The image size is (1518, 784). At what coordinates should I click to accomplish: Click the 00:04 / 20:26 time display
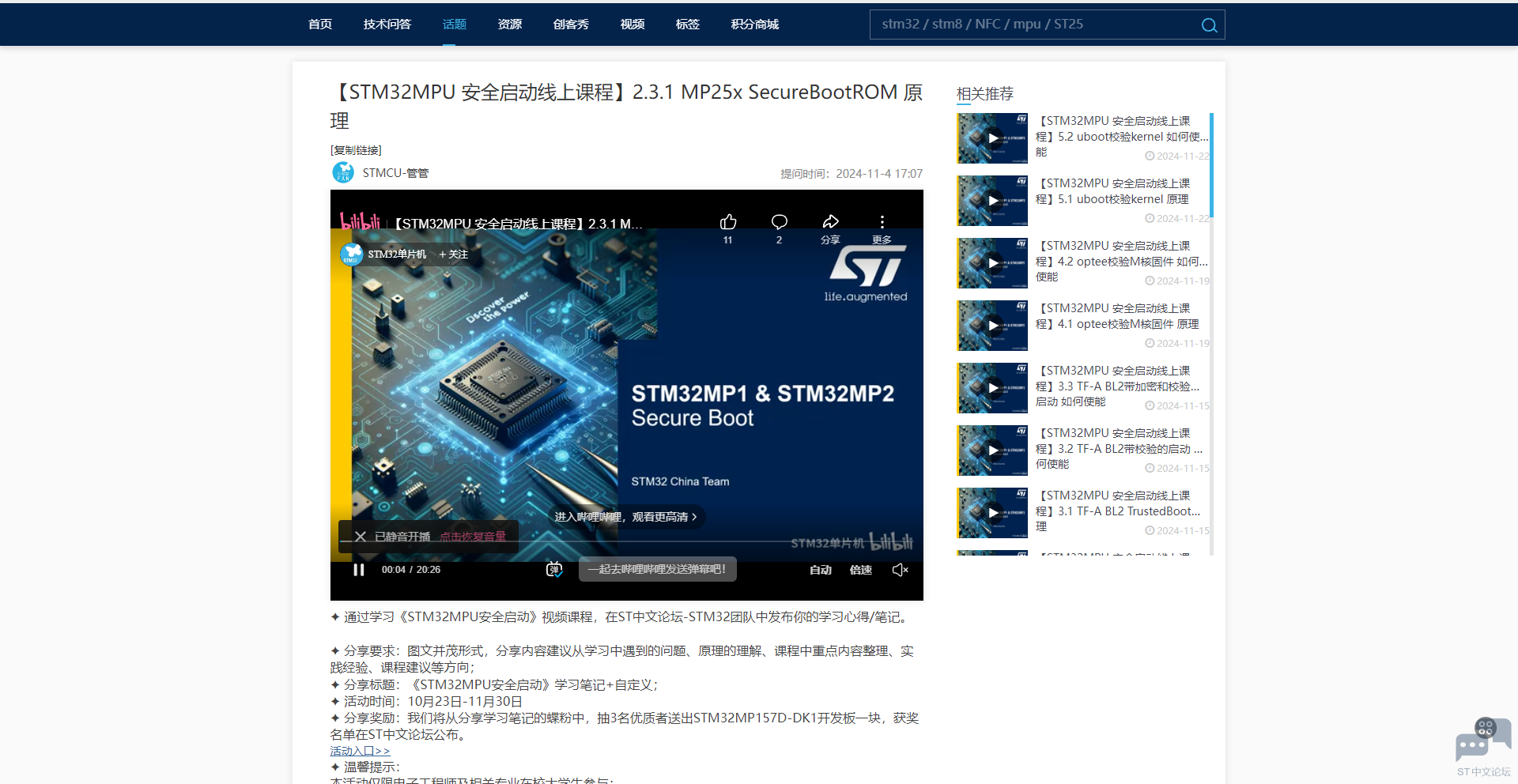click(411, 570)
